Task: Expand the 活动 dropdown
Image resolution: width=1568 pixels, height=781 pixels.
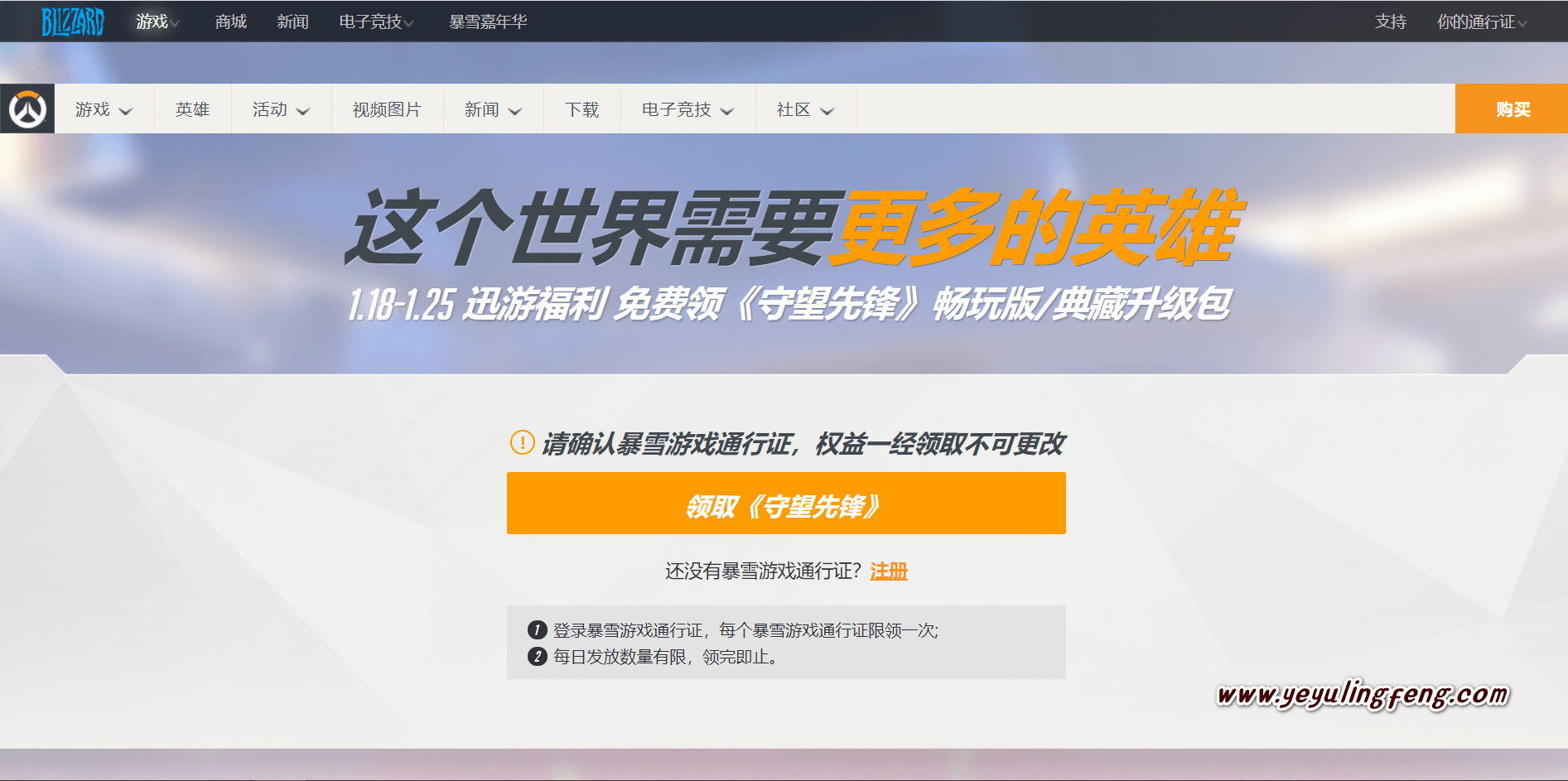Action: tap(281, 109)
